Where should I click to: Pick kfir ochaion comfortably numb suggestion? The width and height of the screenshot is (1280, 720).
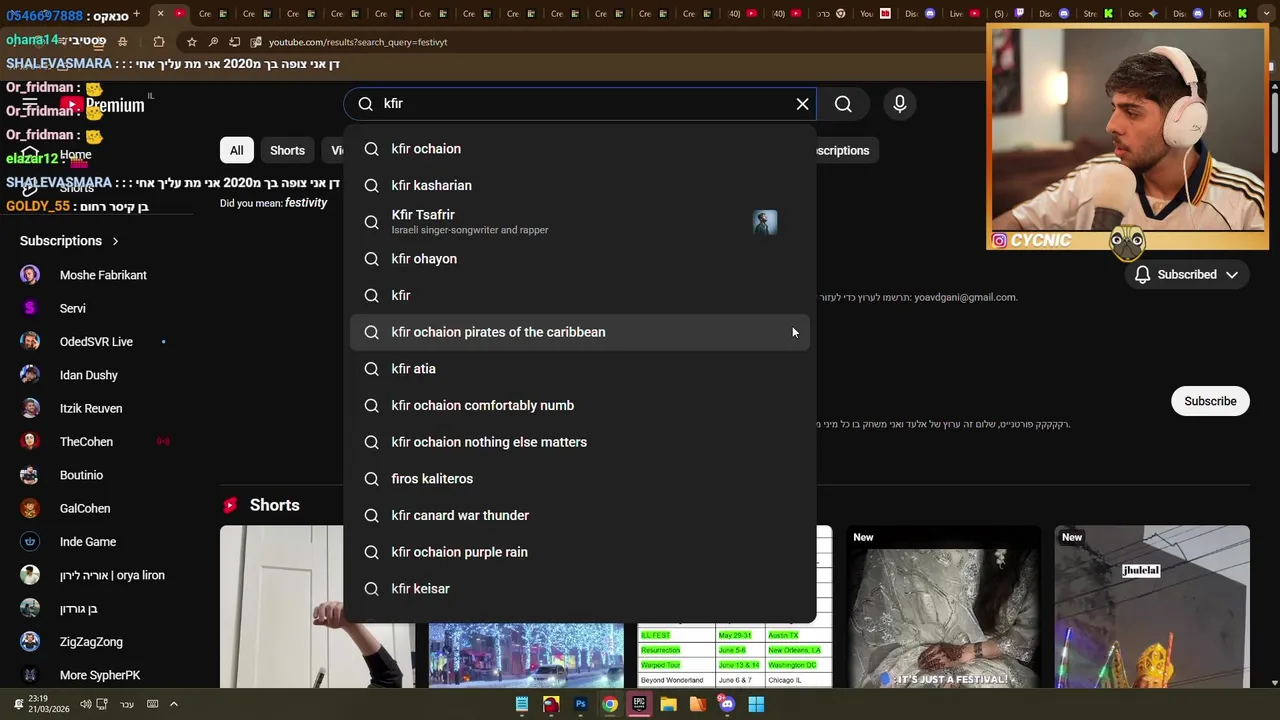coord(580,405)
